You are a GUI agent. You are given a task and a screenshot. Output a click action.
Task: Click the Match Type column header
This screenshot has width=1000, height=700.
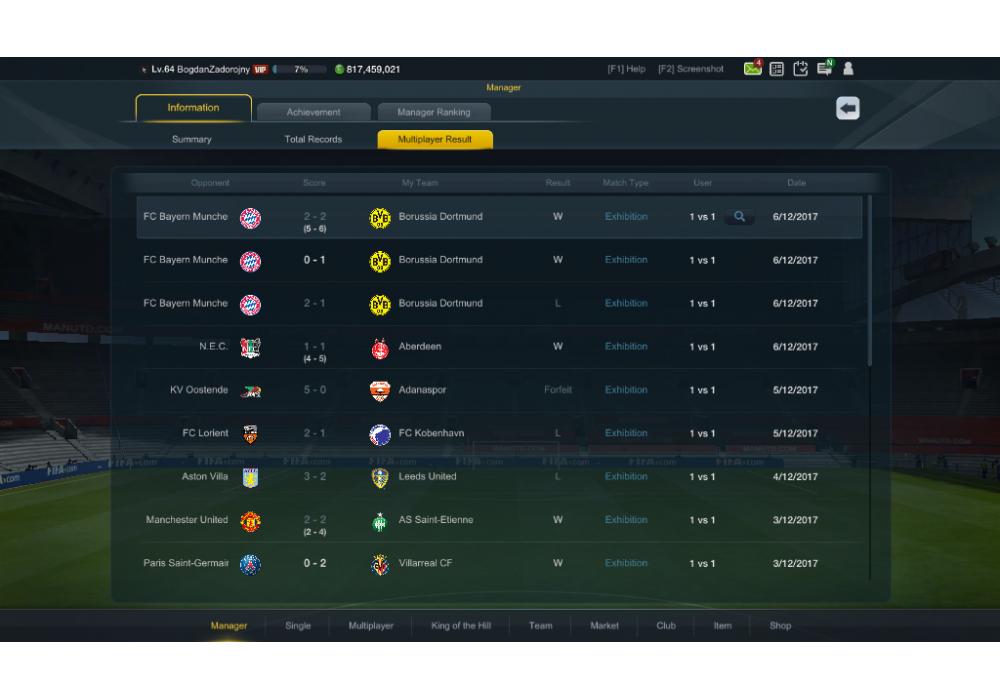[626, 183]
